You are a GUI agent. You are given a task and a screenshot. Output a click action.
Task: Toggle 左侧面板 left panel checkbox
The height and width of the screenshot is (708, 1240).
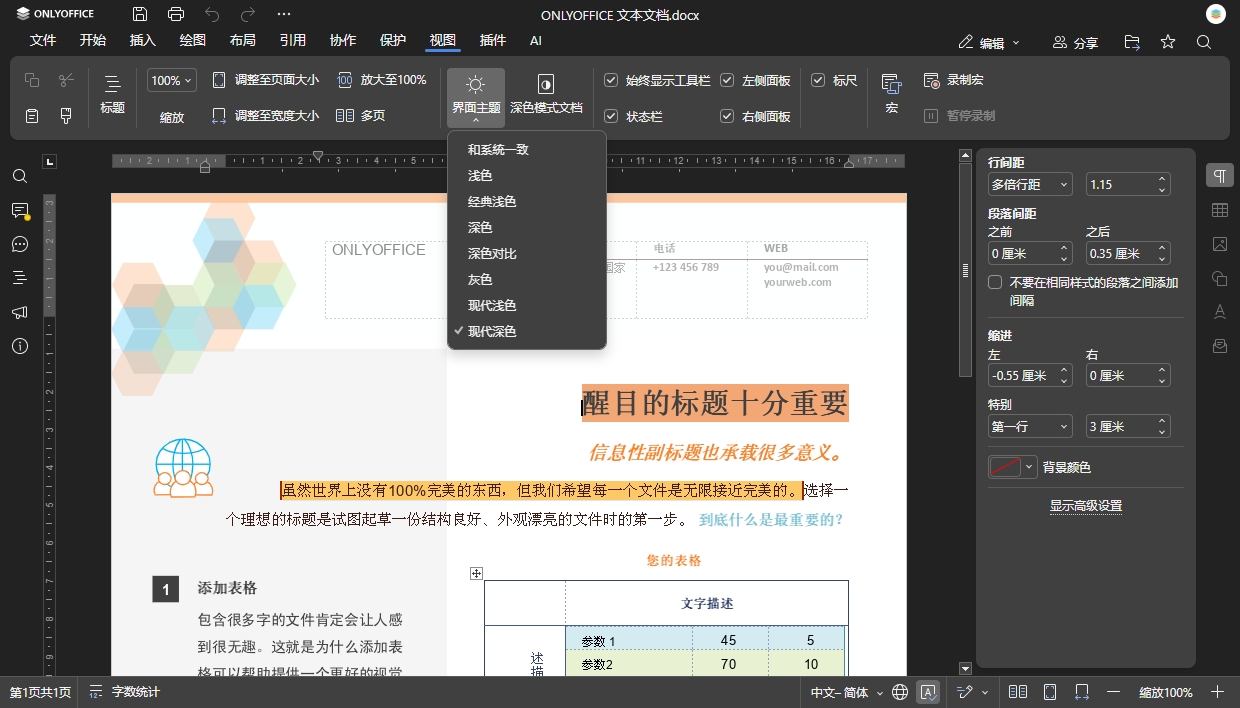[x=727, y=80]
